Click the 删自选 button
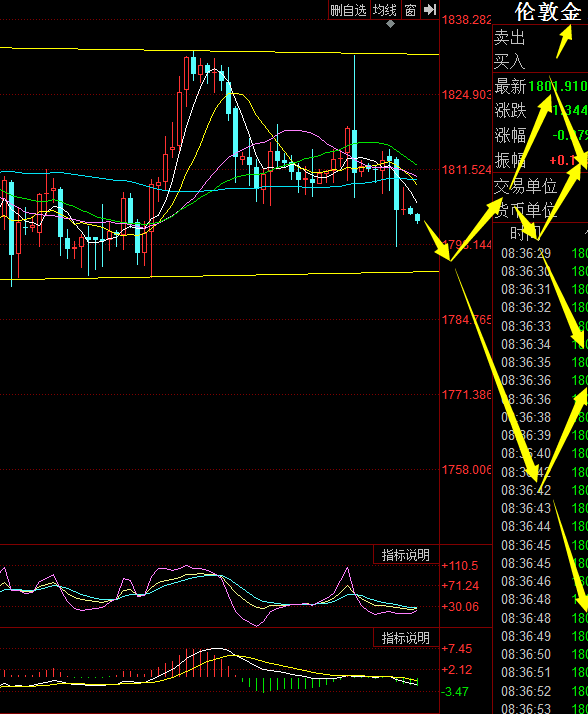The width and height of the screenshot is (588, 714). click(x=349, y=10)
